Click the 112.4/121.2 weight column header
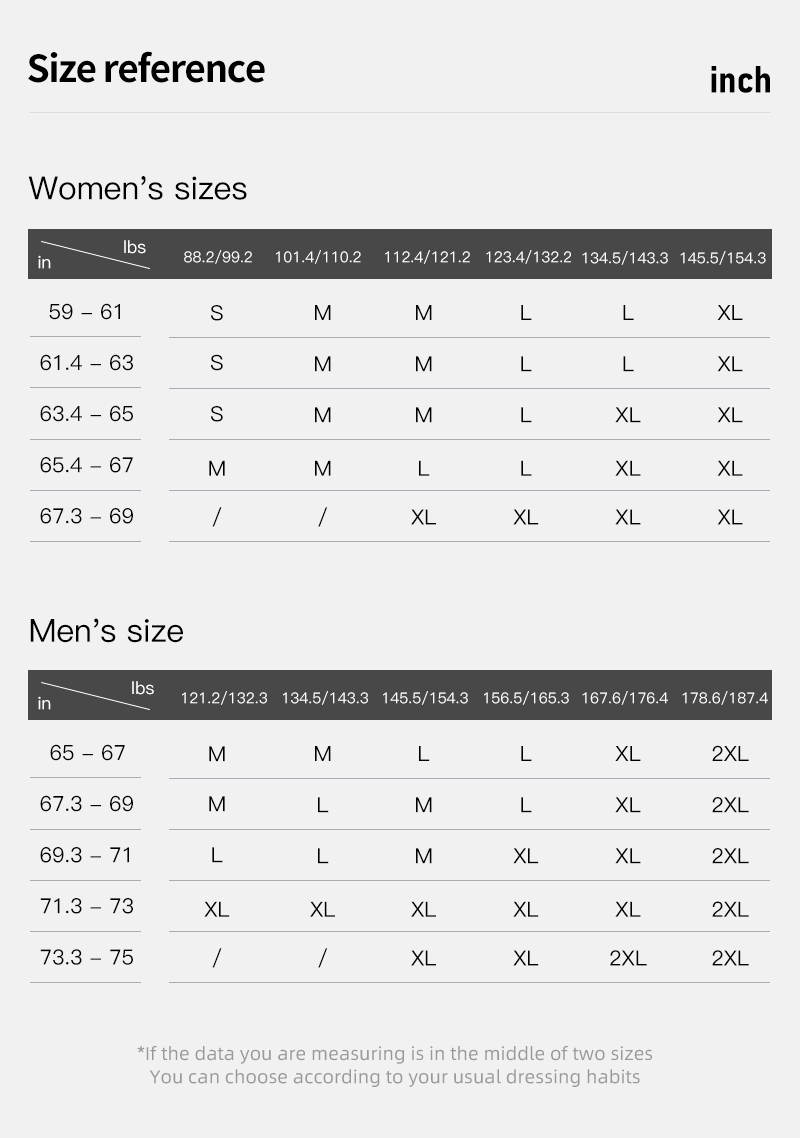 point(427,257)
